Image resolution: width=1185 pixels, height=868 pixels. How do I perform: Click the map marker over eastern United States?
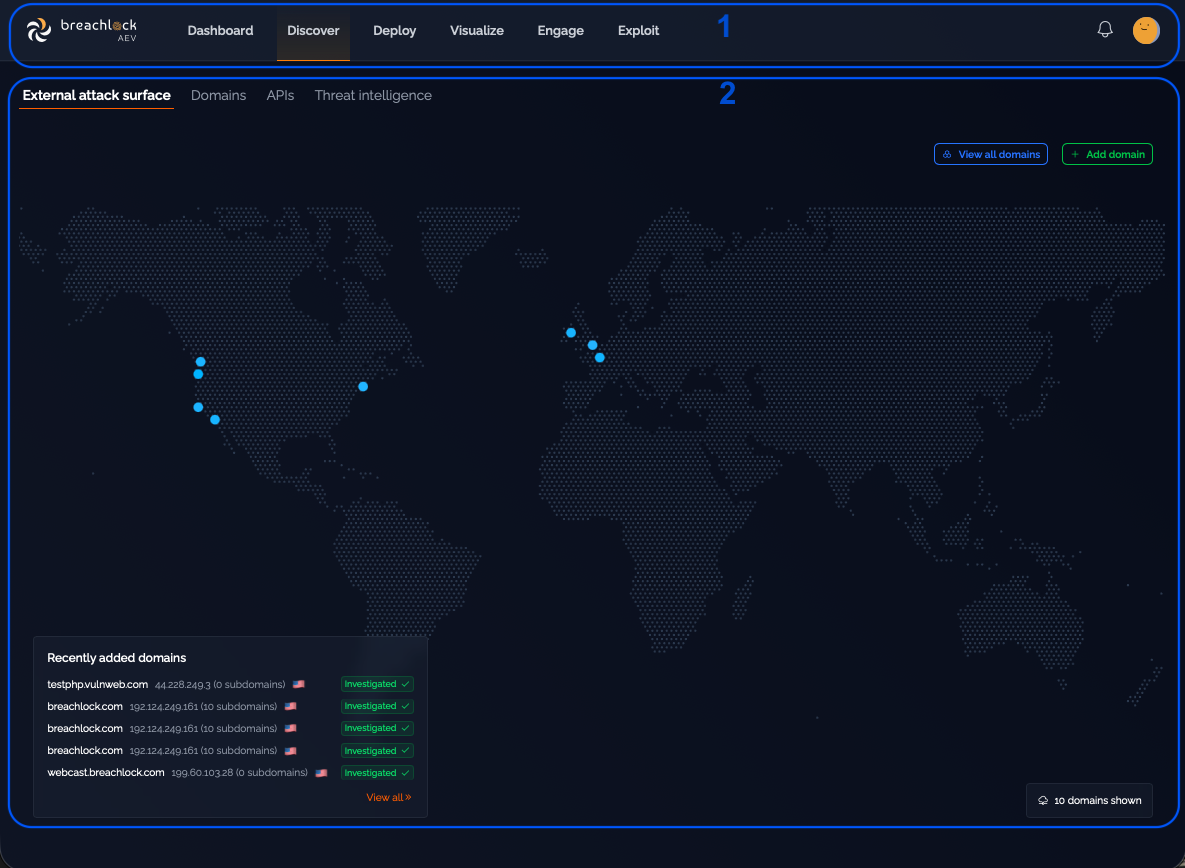click(363, 387)
